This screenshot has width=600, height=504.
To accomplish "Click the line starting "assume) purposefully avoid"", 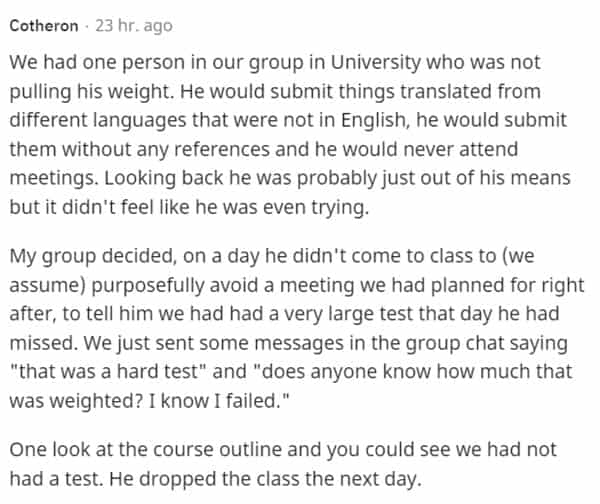I will click(296, 284).
